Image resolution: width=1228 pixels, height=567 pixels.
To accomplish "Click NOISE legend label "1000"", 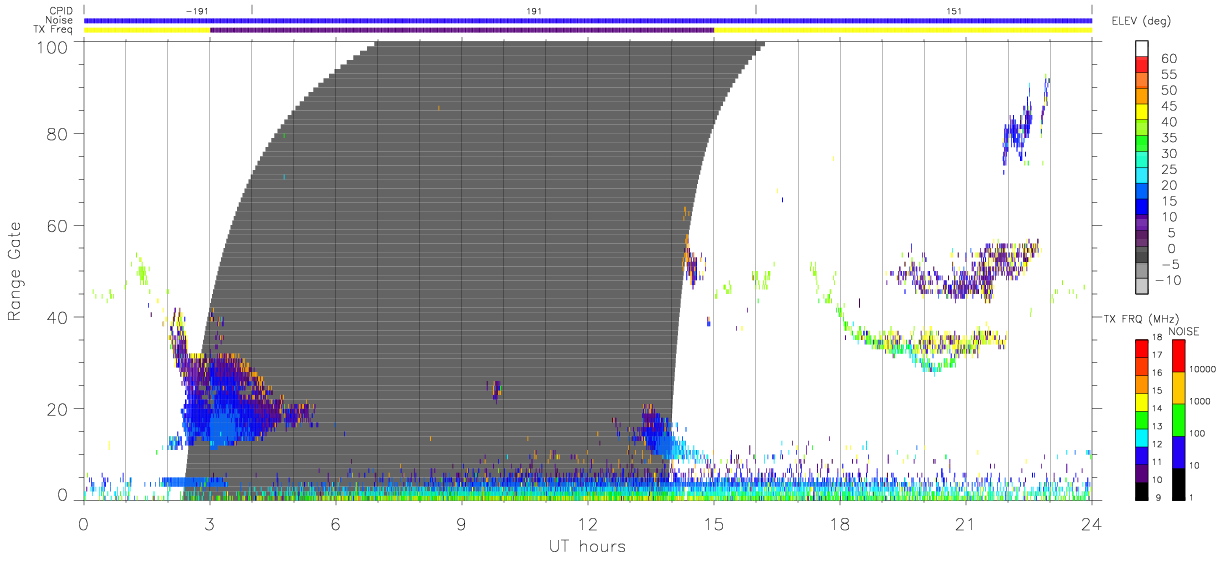I will [1201, 402].
